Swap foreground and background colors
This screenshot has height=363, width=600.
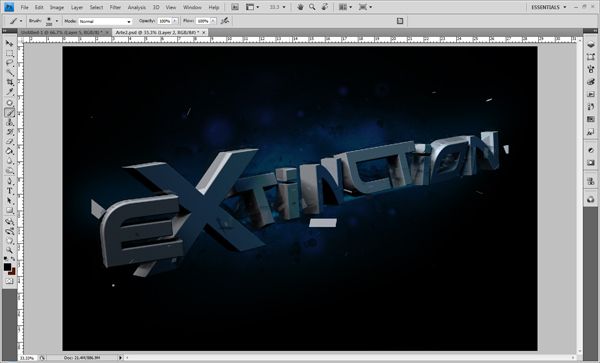(13, 259)
